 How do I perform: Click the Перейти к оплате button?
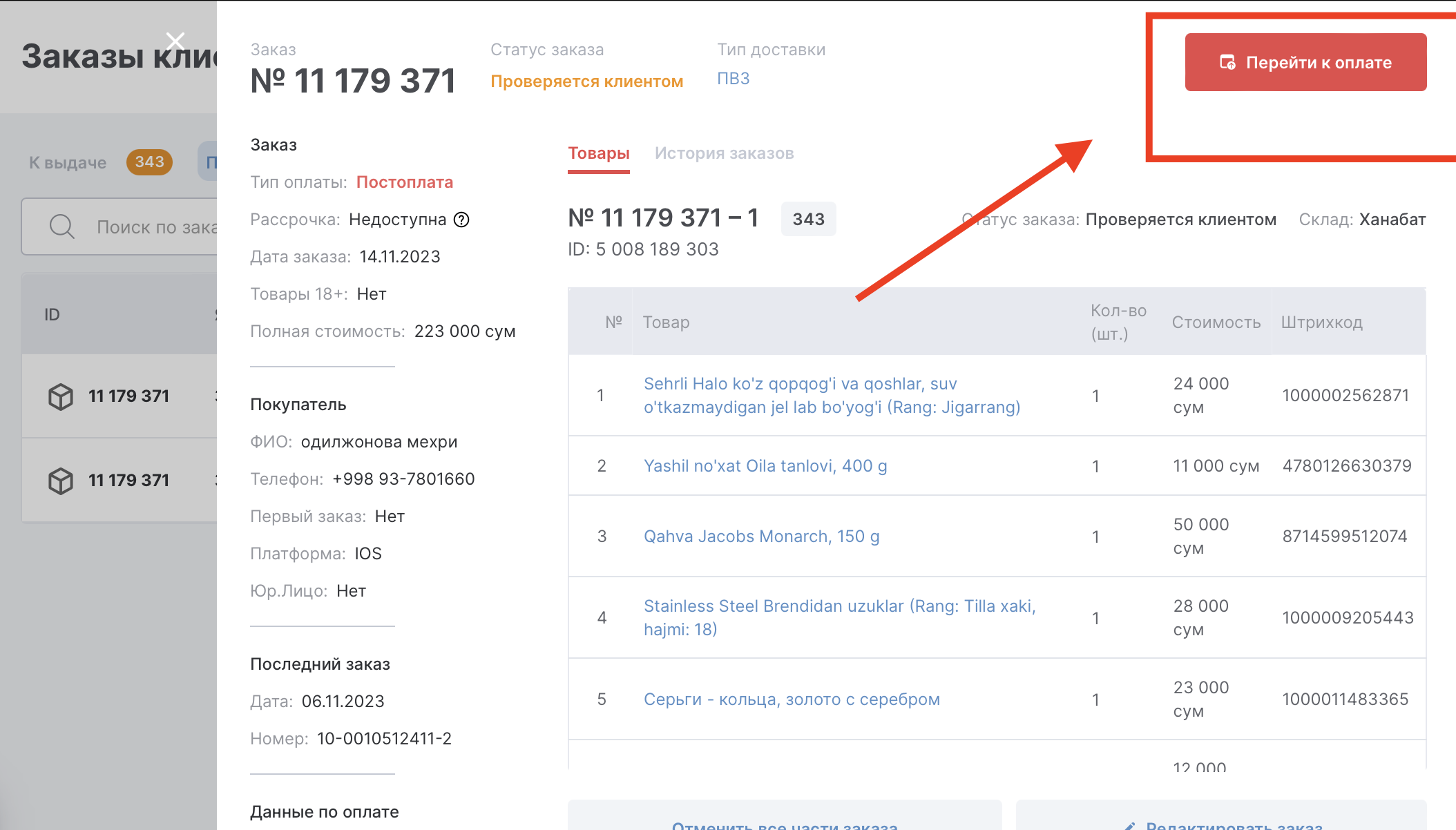click(x=1305, y=62)
